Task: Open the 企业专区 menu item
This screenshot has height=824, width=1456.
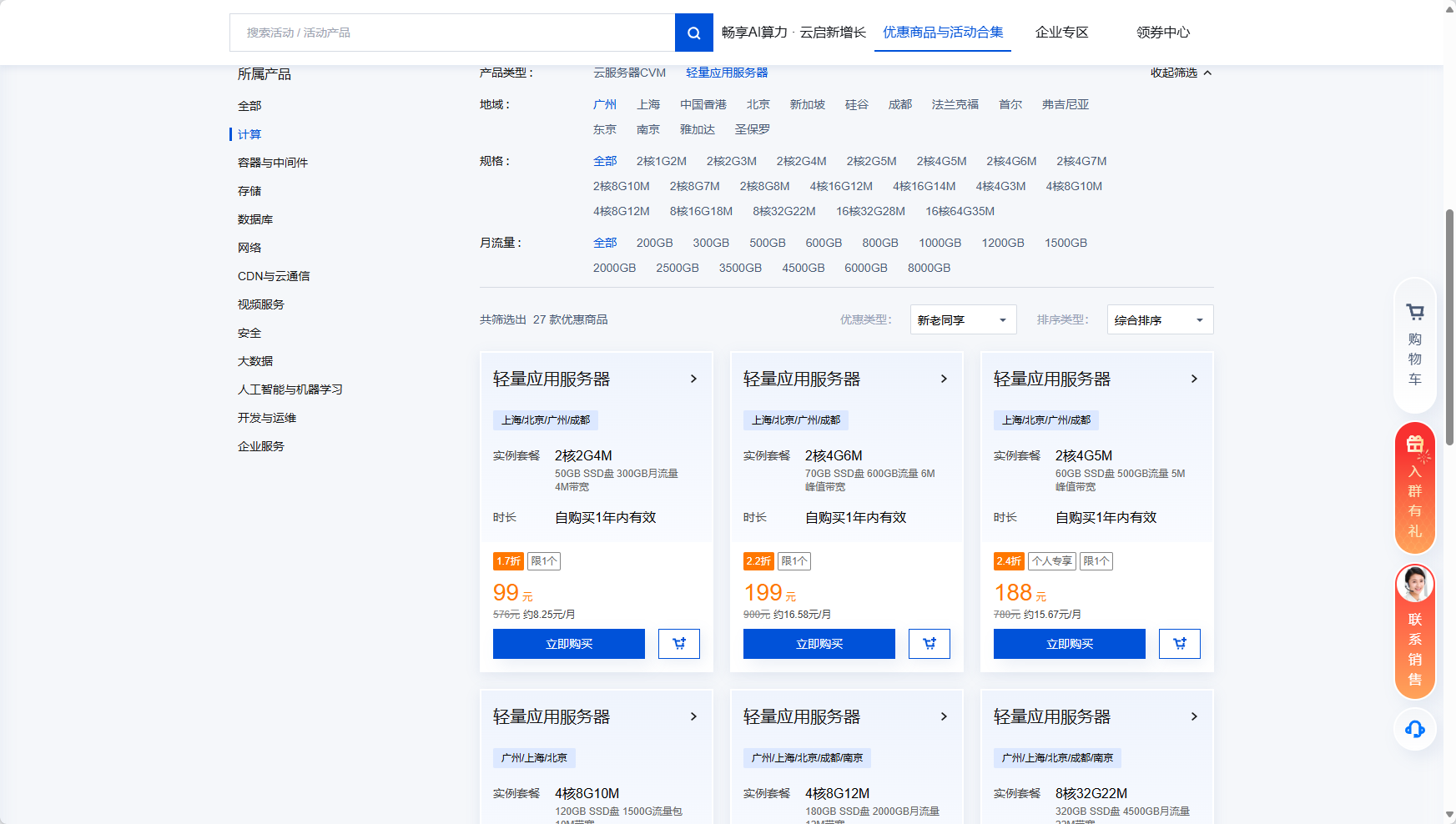Action: (1061, 33)
